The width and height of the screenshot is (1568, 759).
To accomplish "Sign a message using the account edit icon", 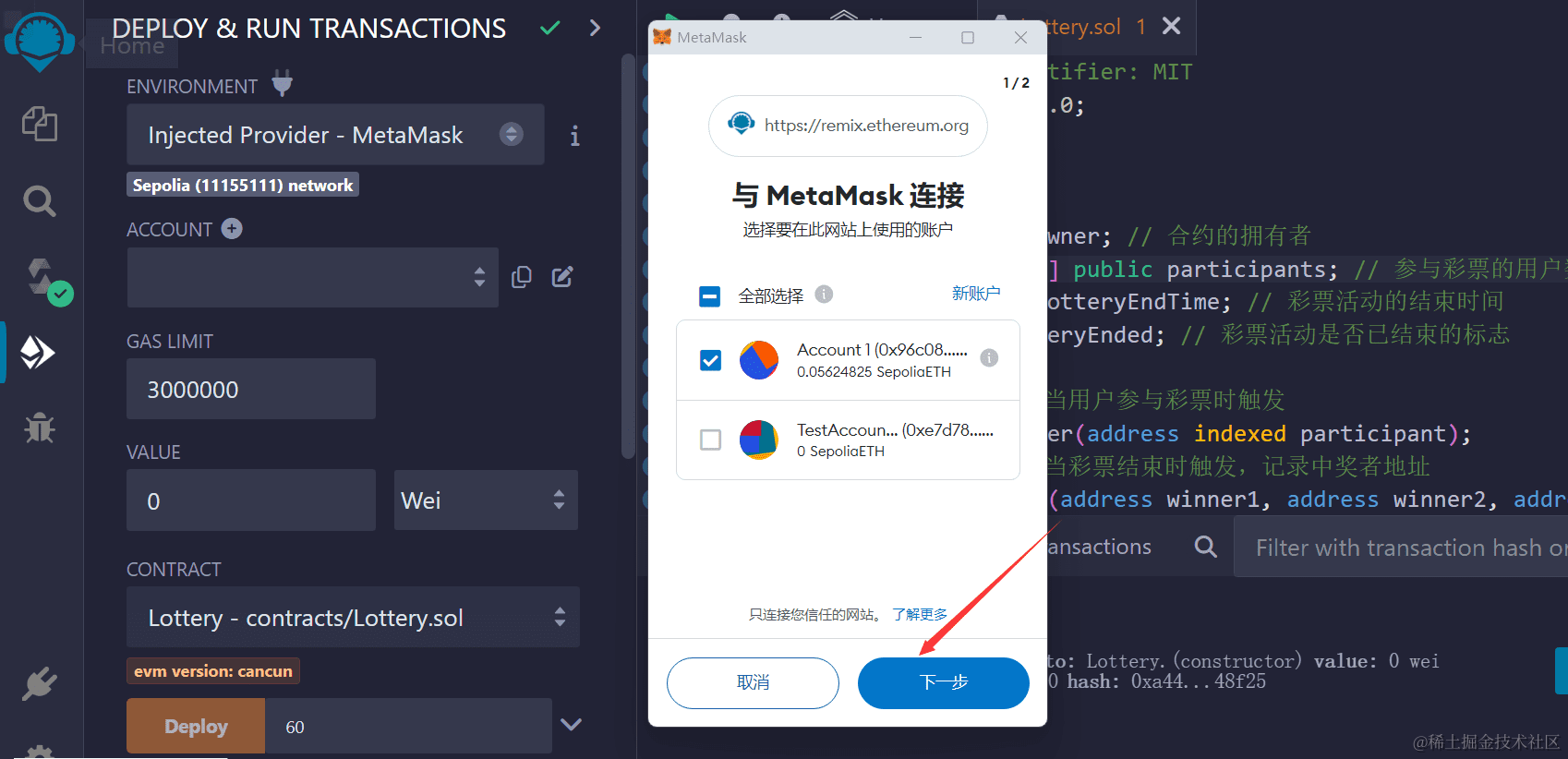I will pos(562,277).
